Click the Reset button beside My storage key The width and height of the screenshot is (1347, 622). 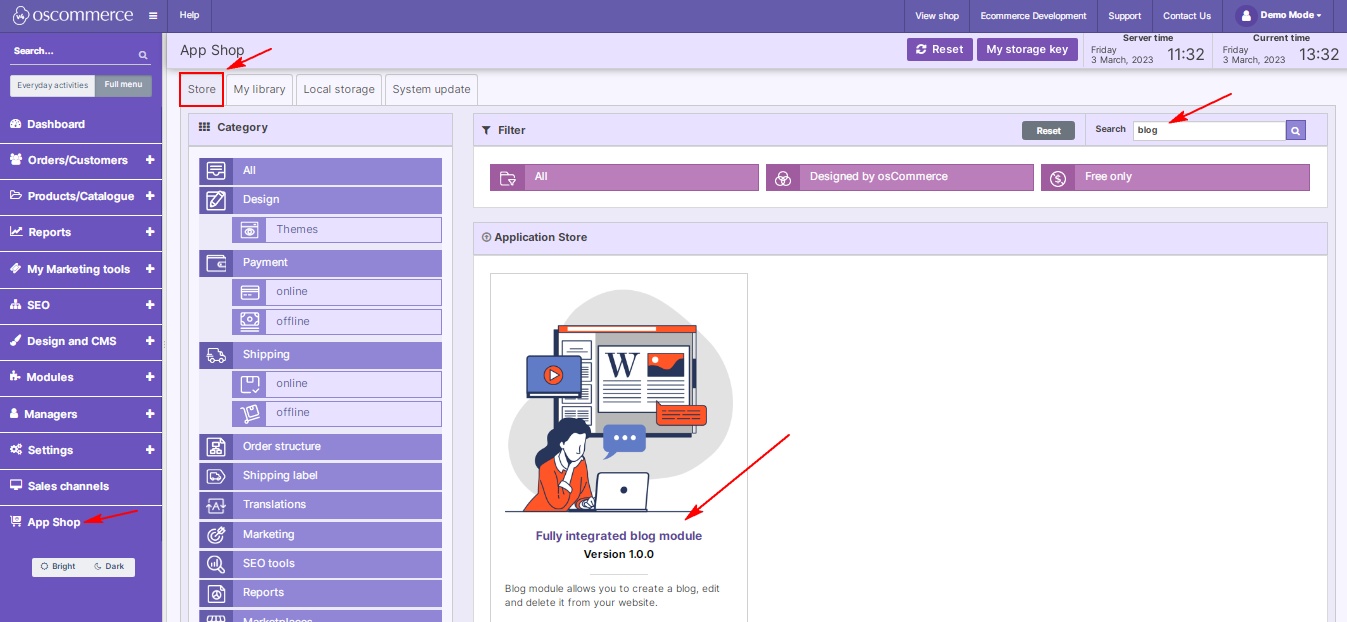click(x=940, y=49)
